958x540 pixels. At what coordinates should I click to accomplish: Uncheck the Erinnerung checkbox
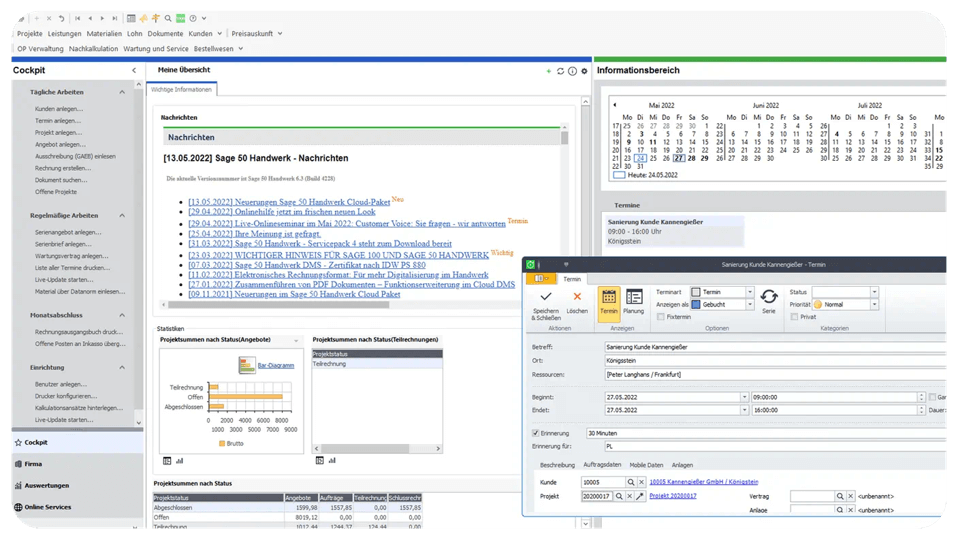click(536, 433)
